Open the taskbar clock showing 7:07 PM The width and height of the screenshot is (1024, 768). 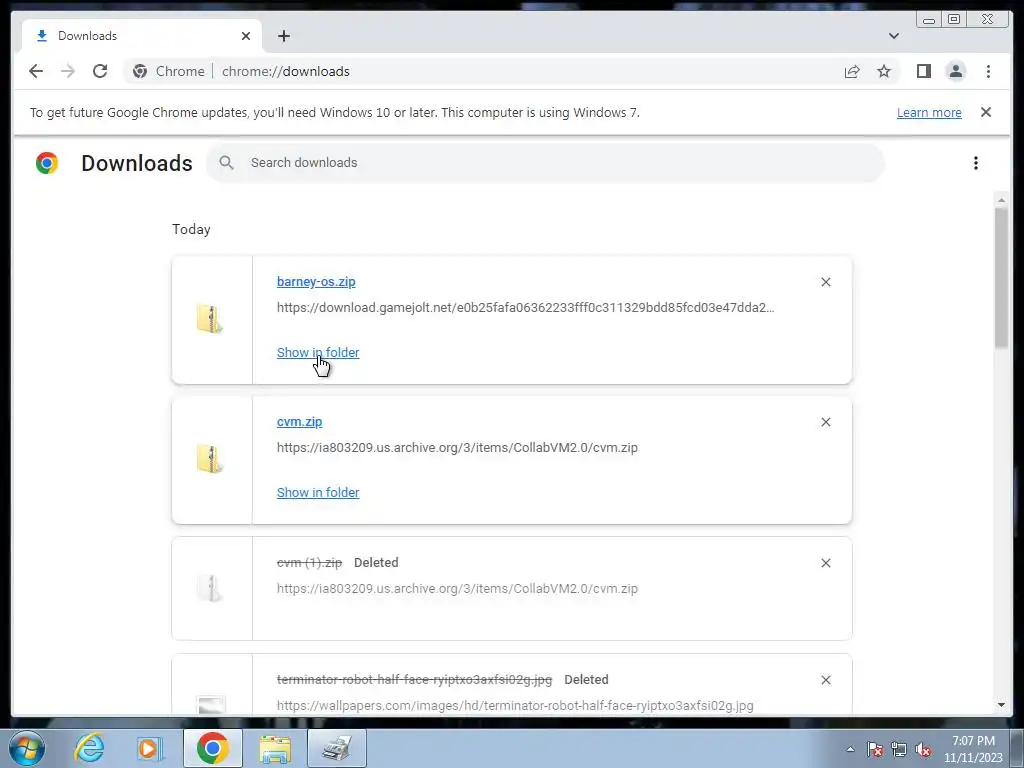[973, 749]
